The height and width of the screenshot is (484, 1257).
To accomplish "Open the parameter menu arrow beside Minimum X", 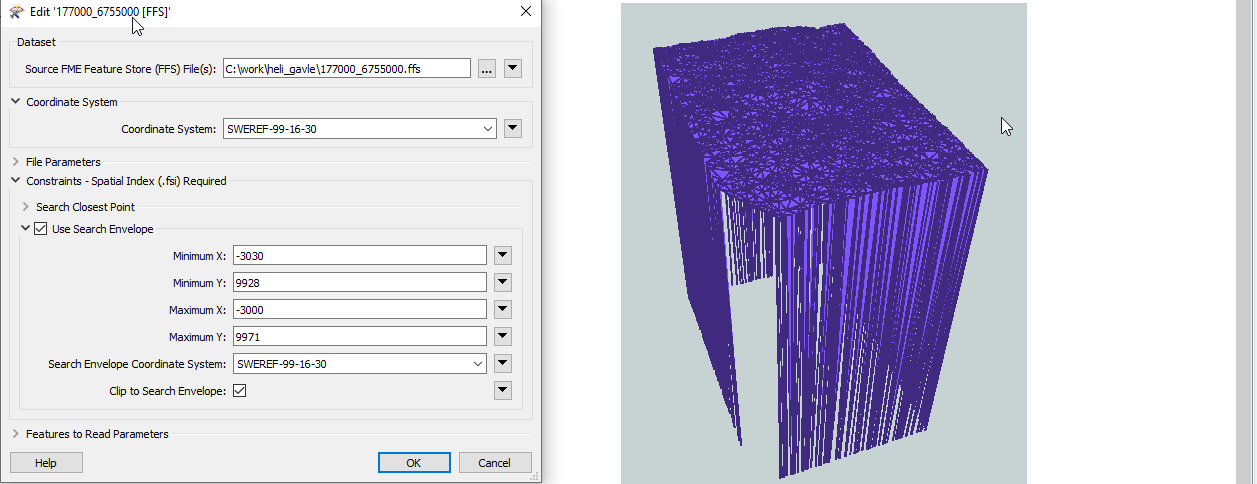I will coord(503,256).
